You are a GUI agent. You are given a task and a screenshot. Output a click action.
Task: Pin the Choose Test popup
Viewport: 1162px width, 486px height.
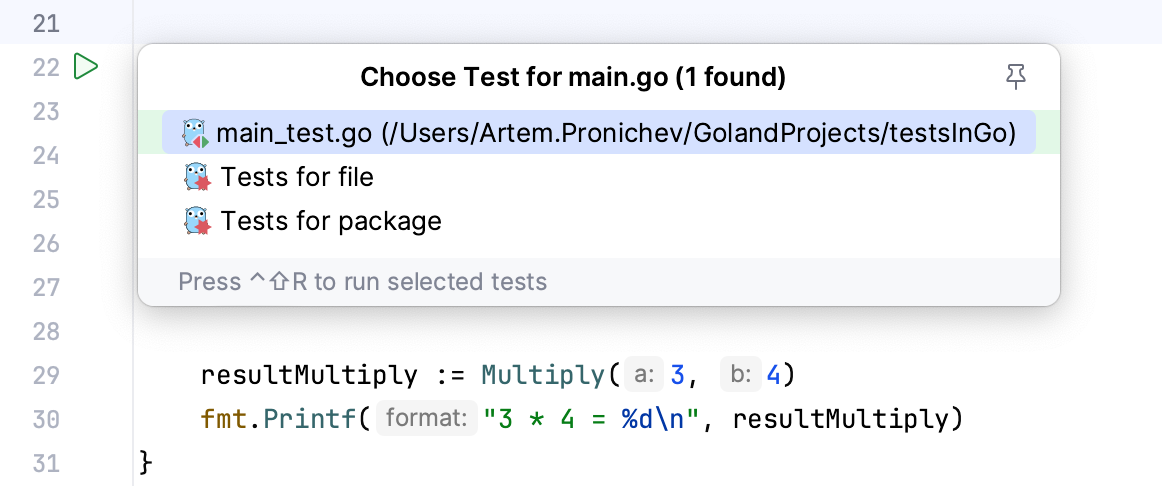click(1016, 77)
